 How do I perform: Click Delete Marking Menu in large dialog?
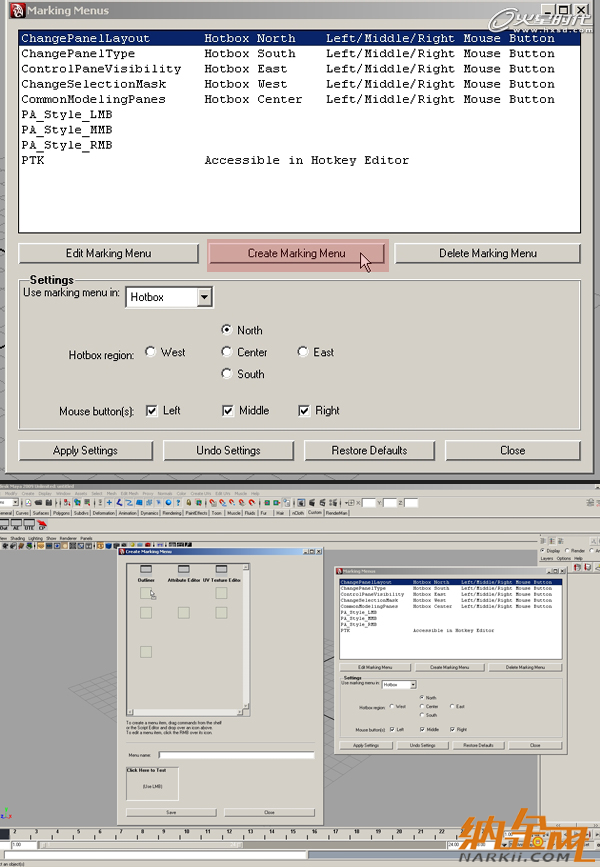pyautogui.click(x=487, y=253)
